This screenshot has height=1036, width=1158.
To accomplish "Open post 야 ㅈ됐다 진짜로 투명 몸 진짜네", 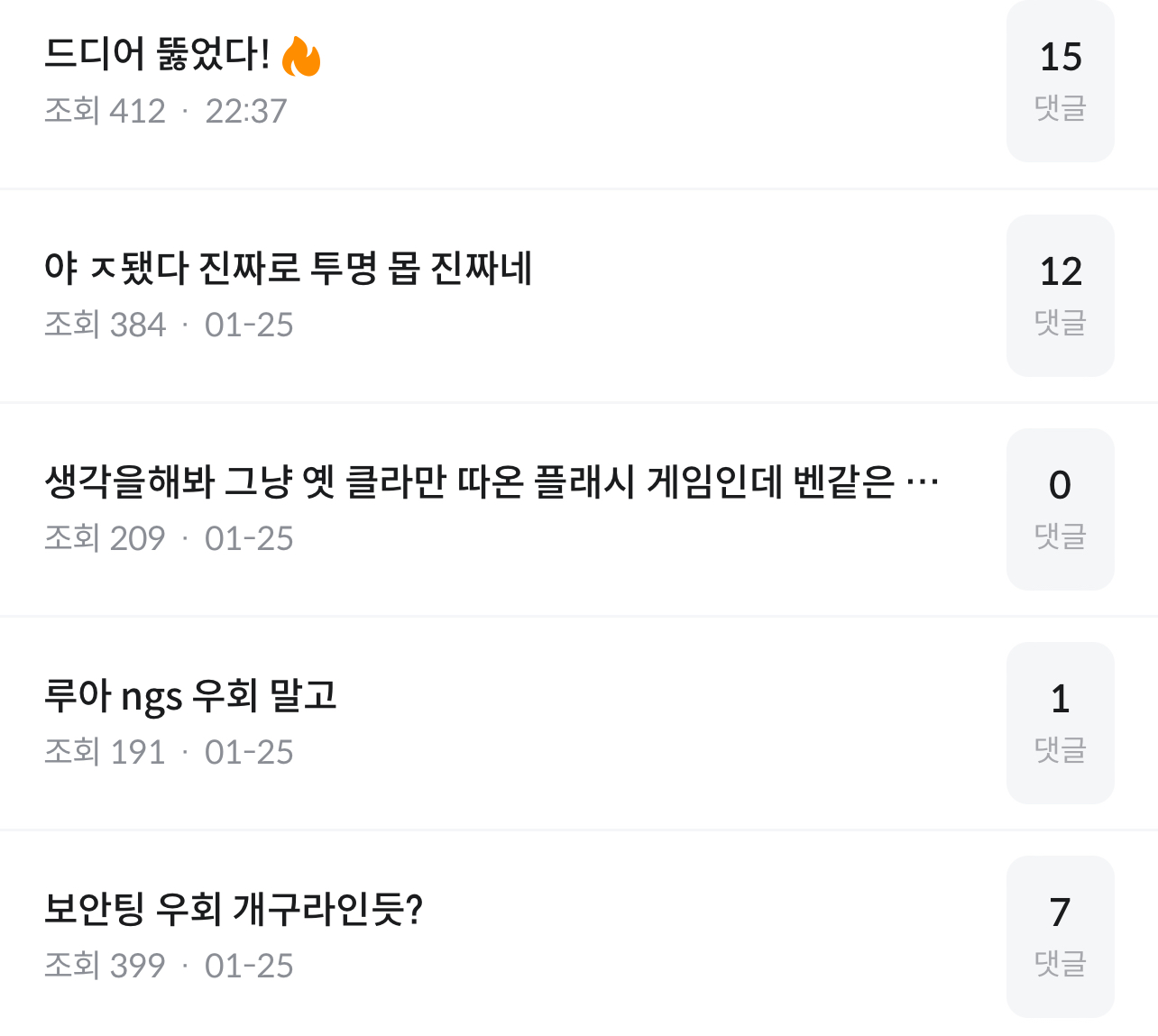I will click(289, 268).
